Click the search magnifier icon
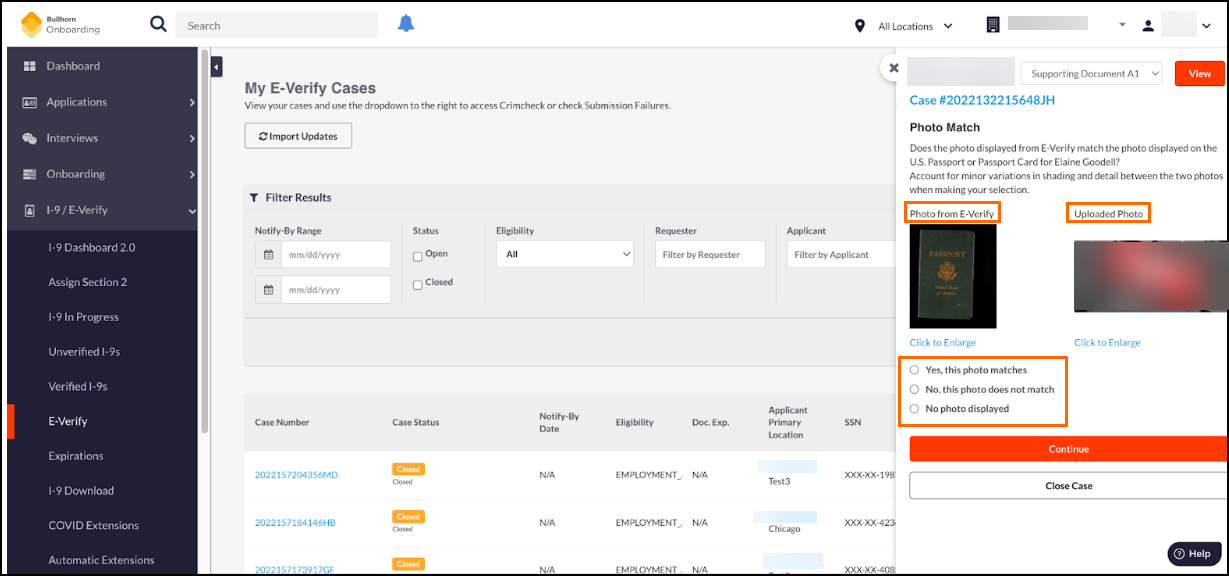 click(158, 25)
